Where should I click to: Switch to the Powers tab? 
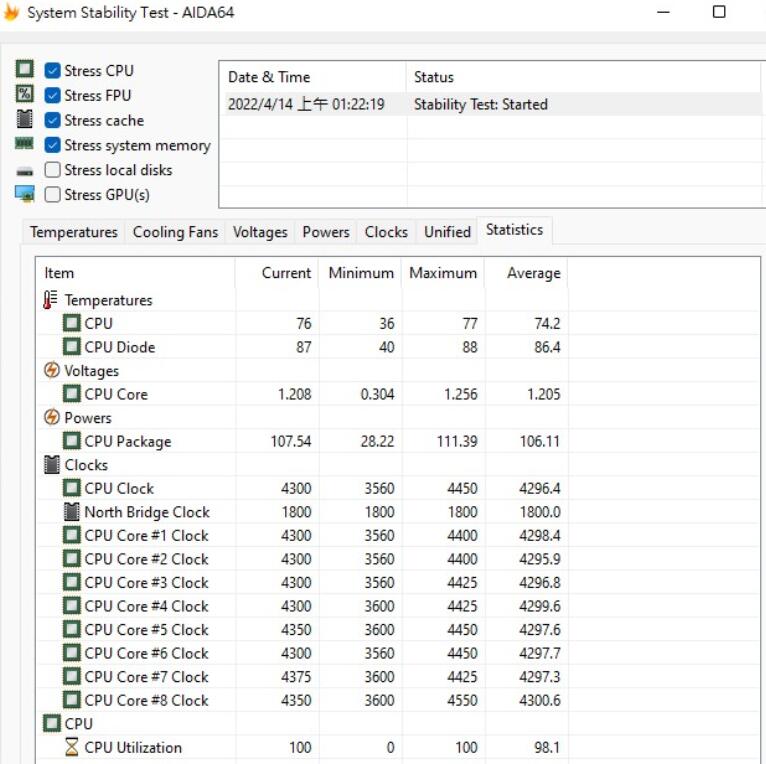(x=326, y=232)
